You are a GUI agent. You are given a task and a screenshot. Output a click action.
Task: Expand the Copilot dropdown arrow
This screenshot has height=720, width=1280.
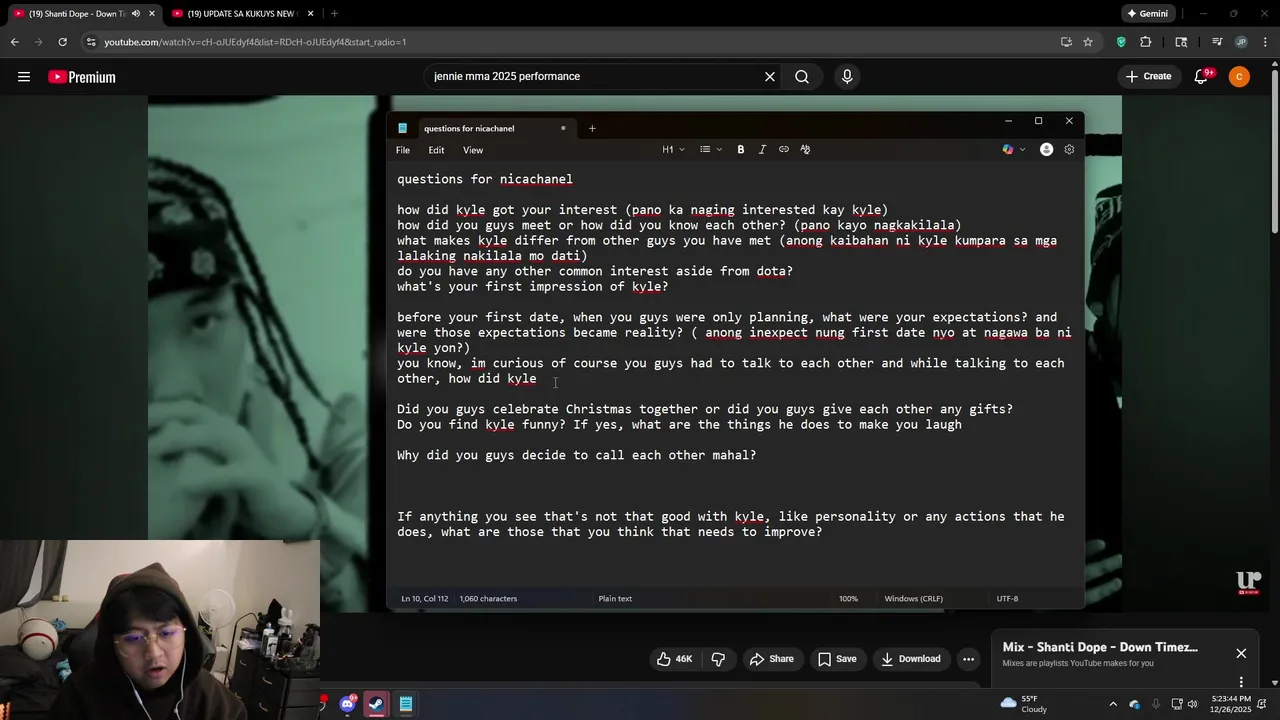tap(1023, 150)
